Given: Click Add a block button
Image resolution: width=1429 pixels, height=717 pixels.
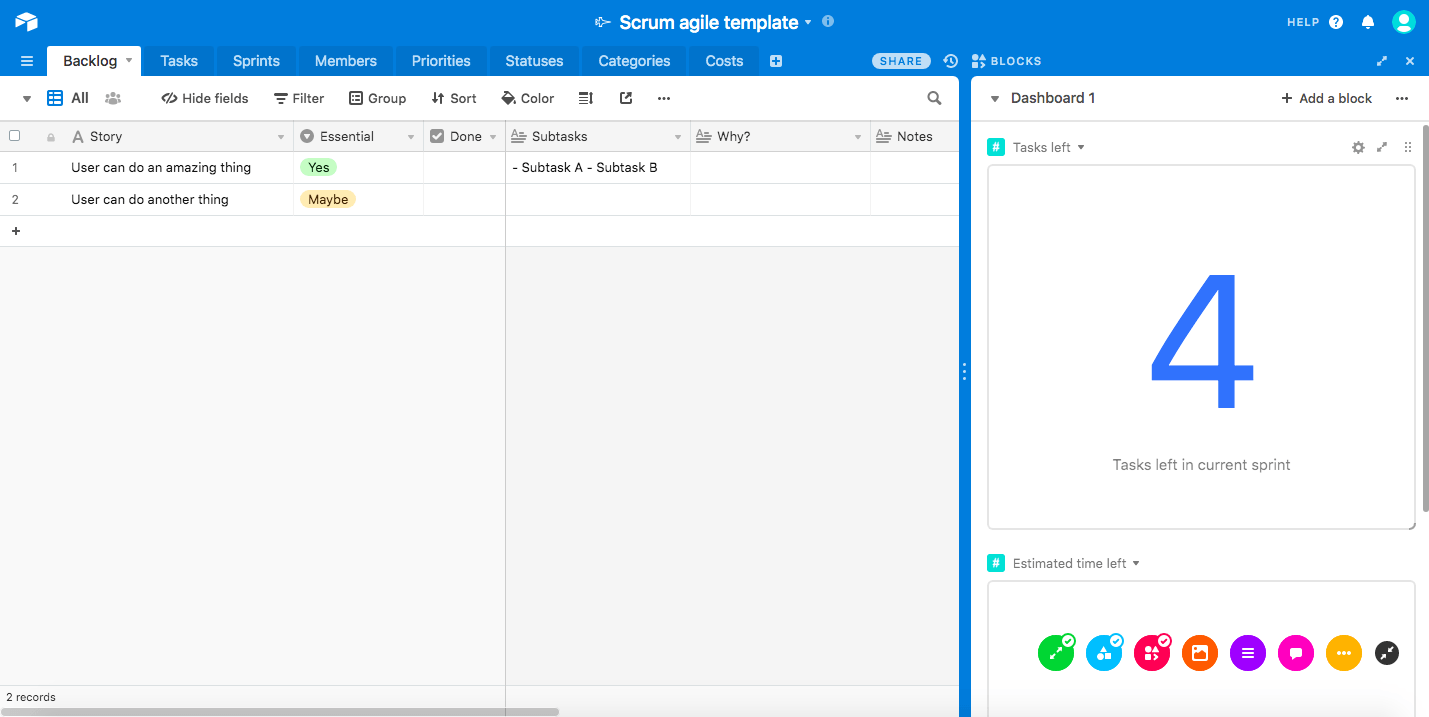Looking at the screenshot, I should click(x=1327, y=98).
